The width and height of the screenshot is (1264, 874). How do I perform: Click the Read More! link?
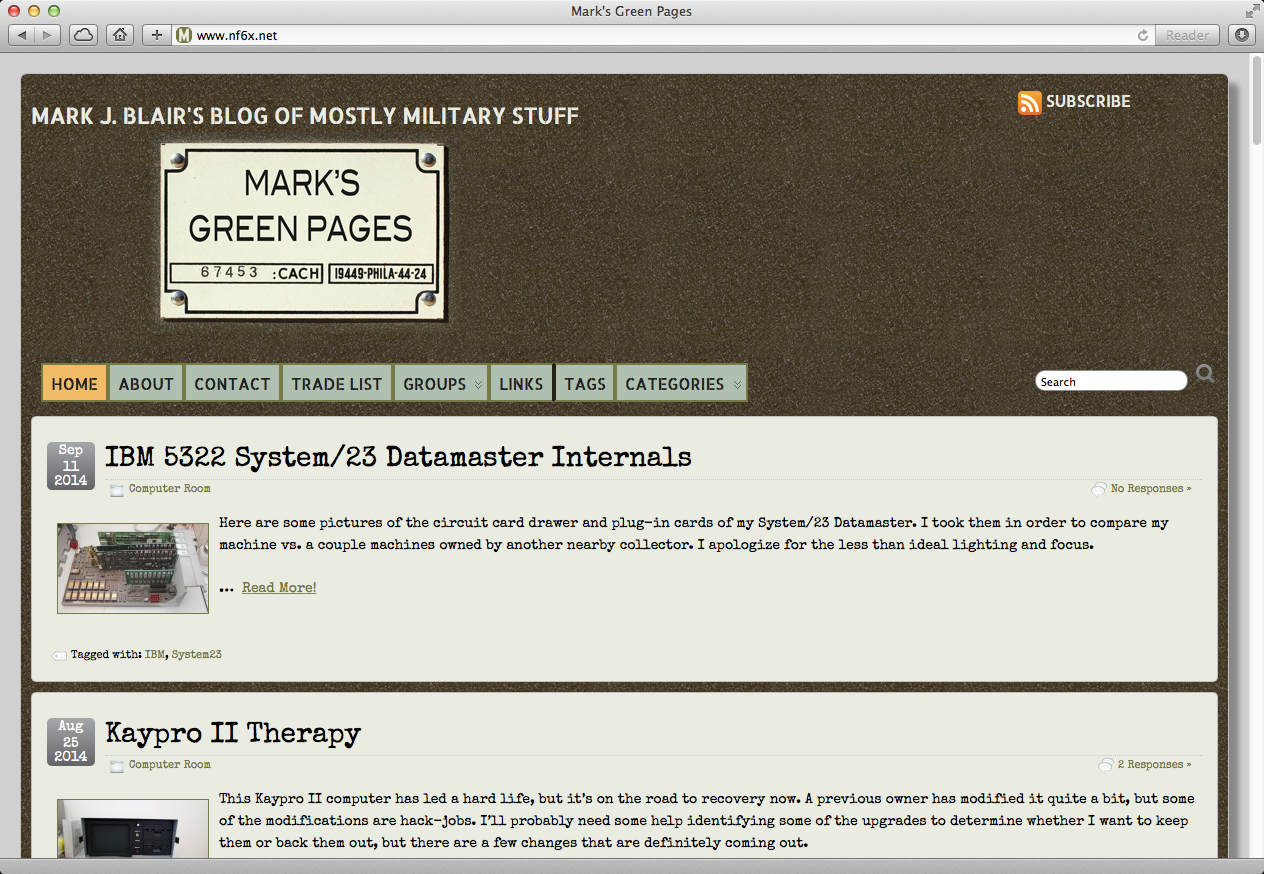click(279, 587)
